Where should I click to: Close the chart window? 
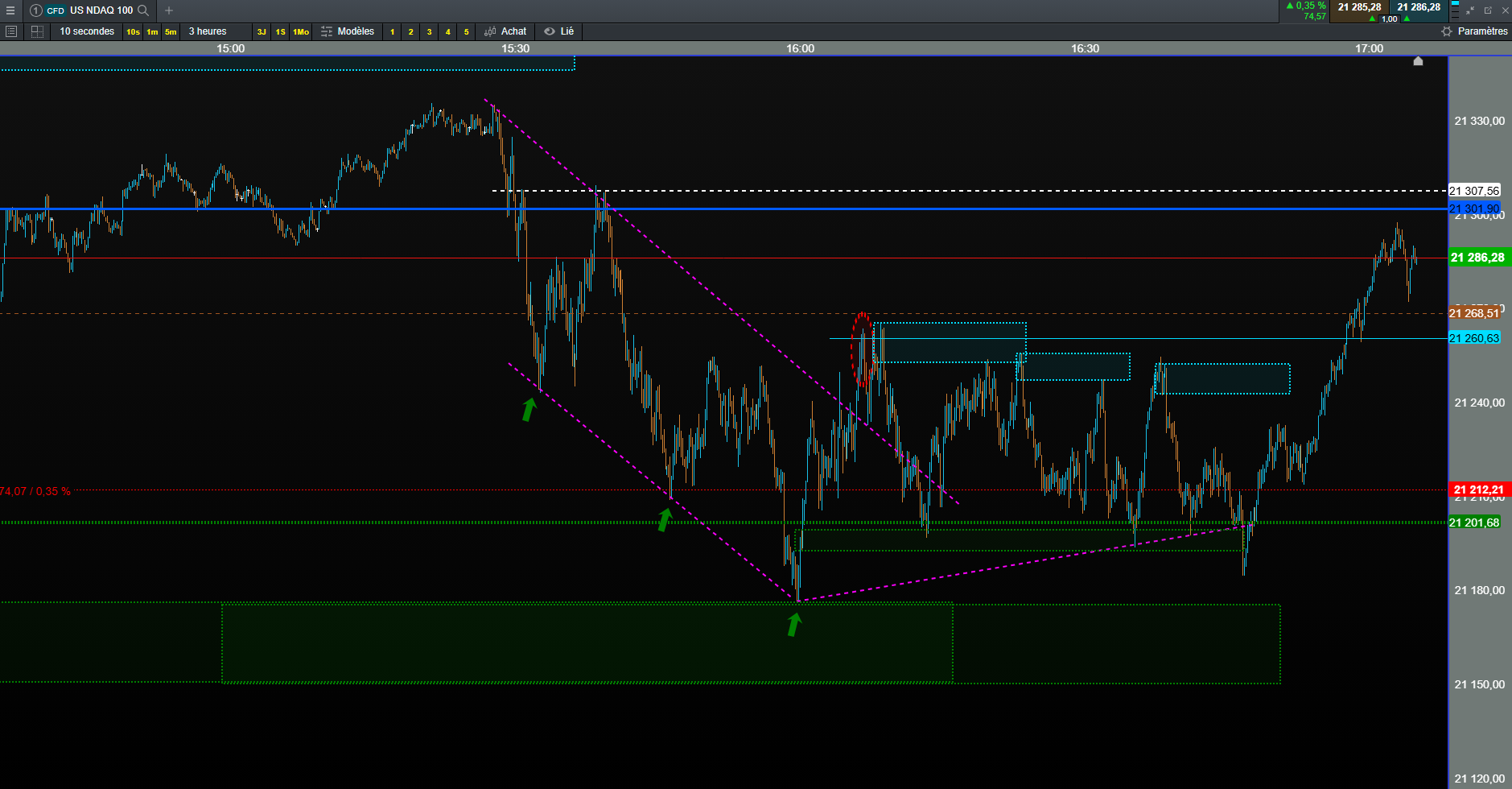pyautogui.click(x=1505, y=10)
